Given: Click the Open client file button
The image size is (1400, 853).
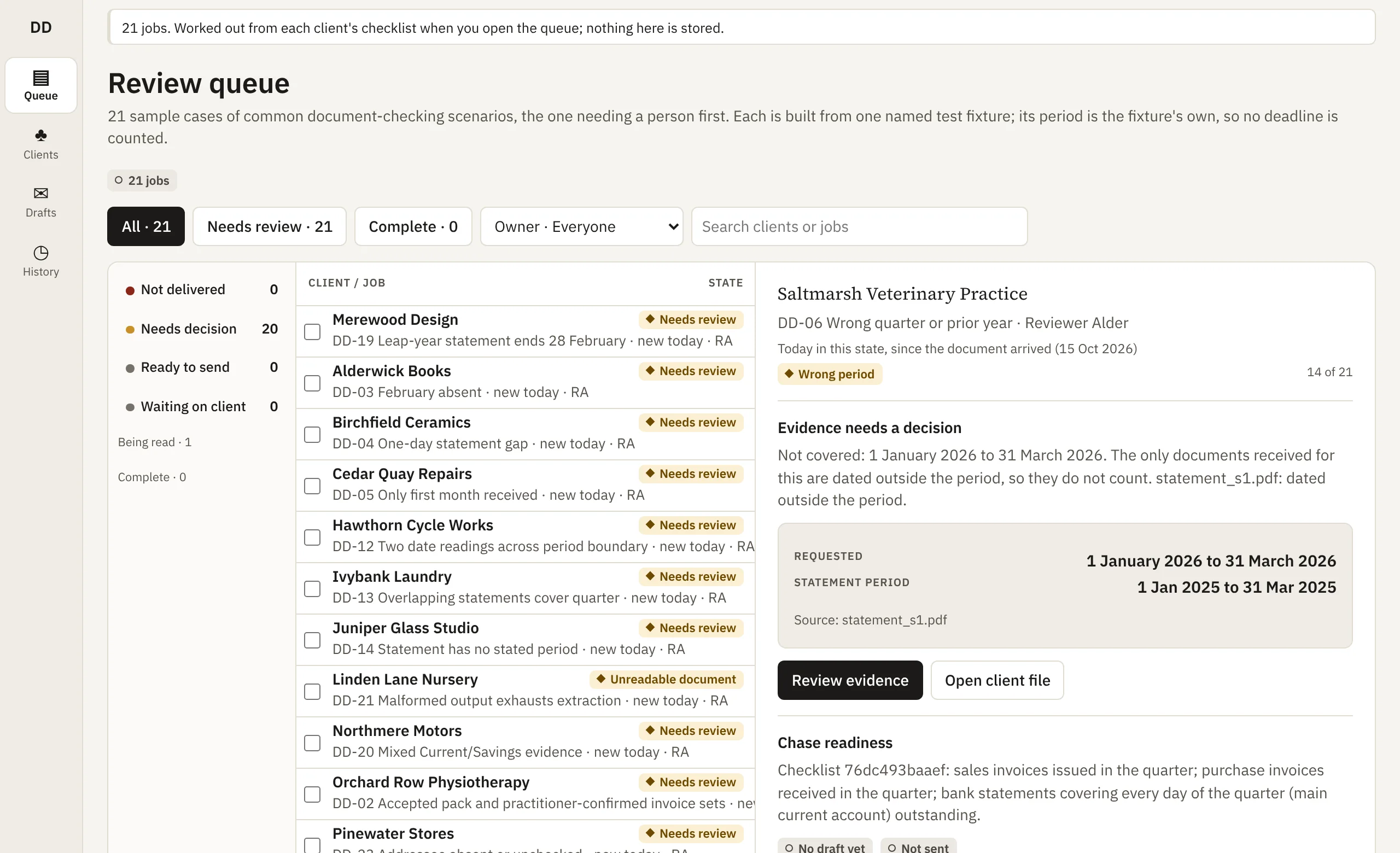Looking at the screenshot, I should click(x=997, y=680).
